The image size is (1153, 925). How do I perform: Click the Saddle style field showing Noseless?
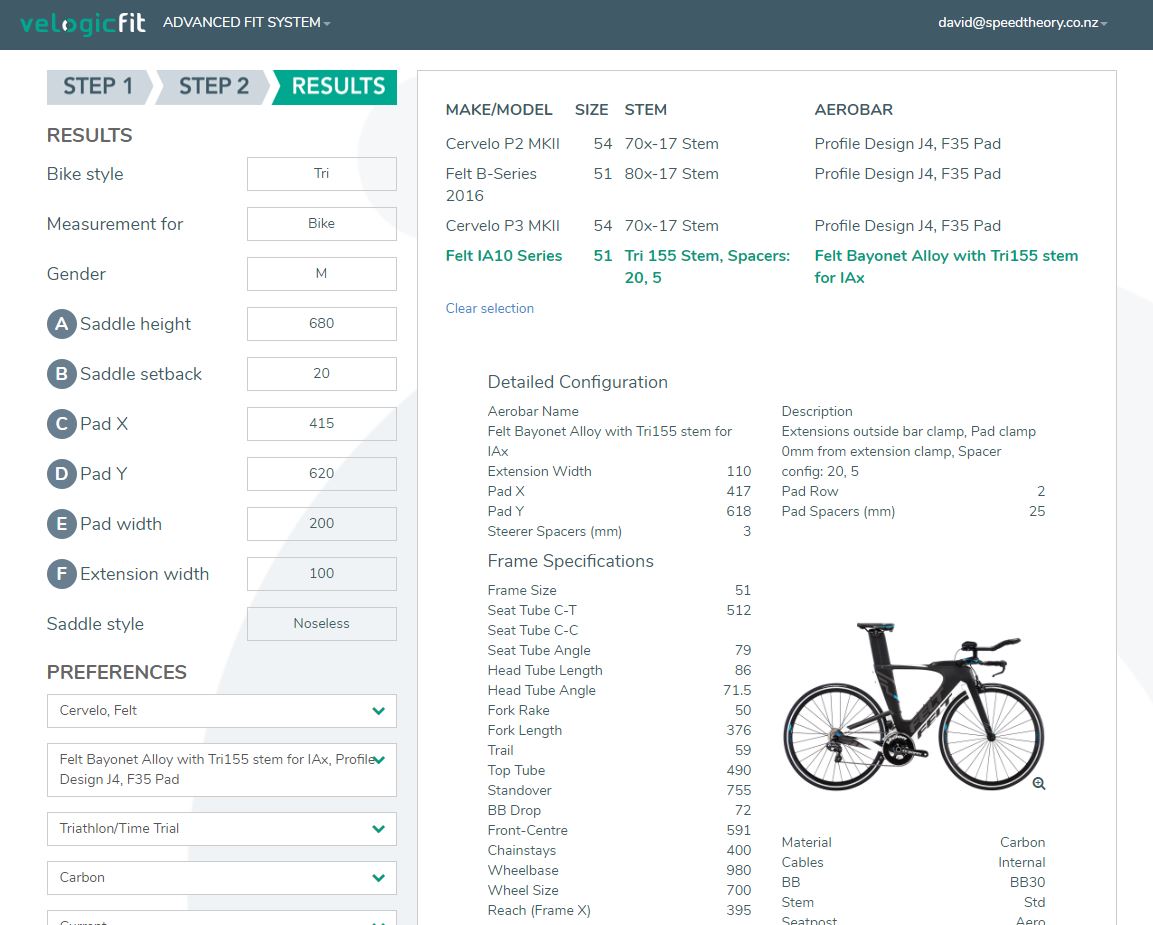[321, 624]
